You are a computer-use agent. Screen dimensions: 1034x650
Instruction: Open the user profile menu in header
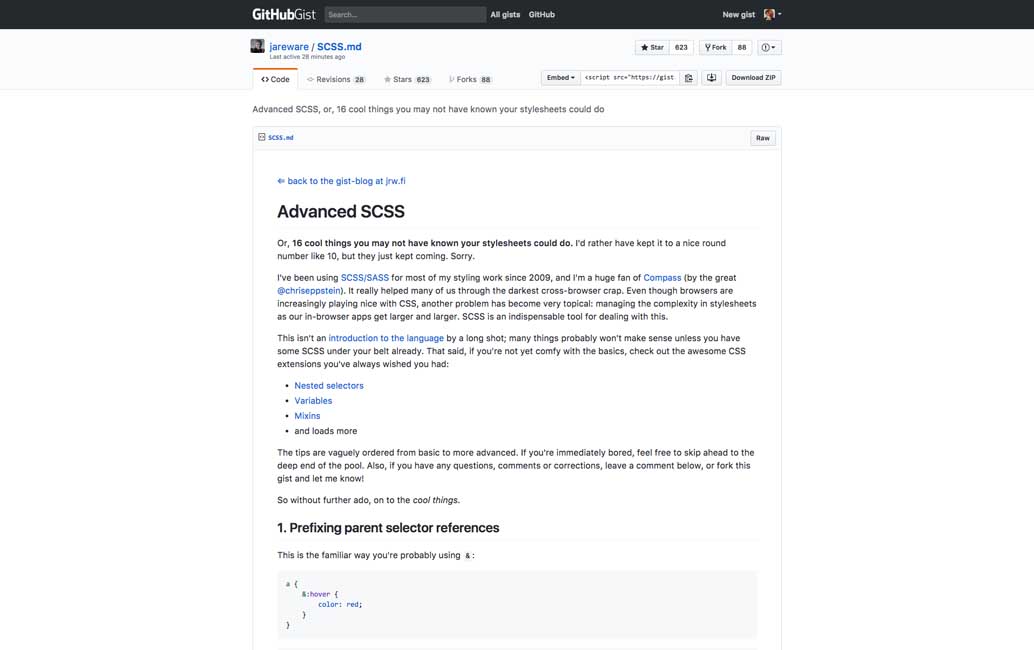point(772,15)
